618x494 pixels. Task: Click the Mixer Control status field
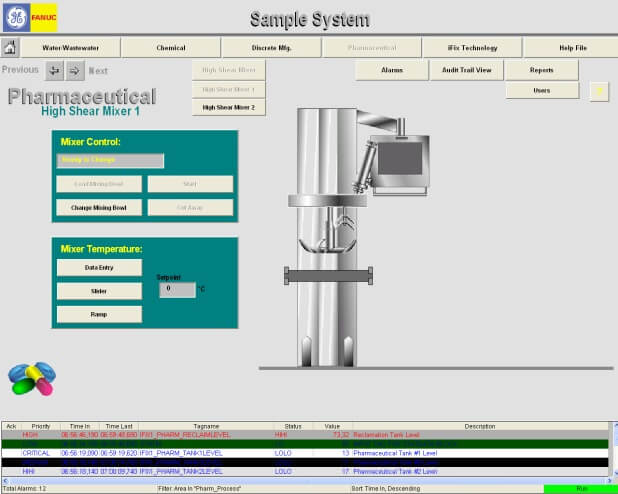coord(110,160)
